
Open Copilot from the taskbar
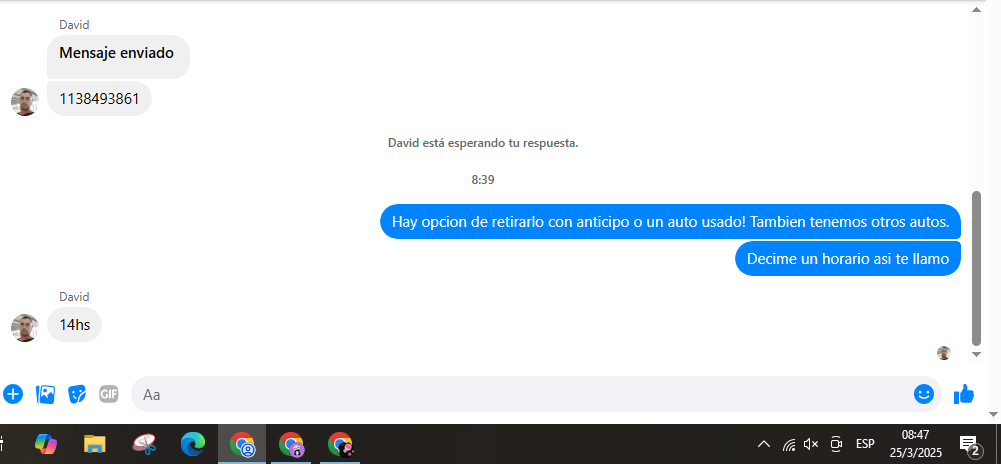click(x=46, y=444)
